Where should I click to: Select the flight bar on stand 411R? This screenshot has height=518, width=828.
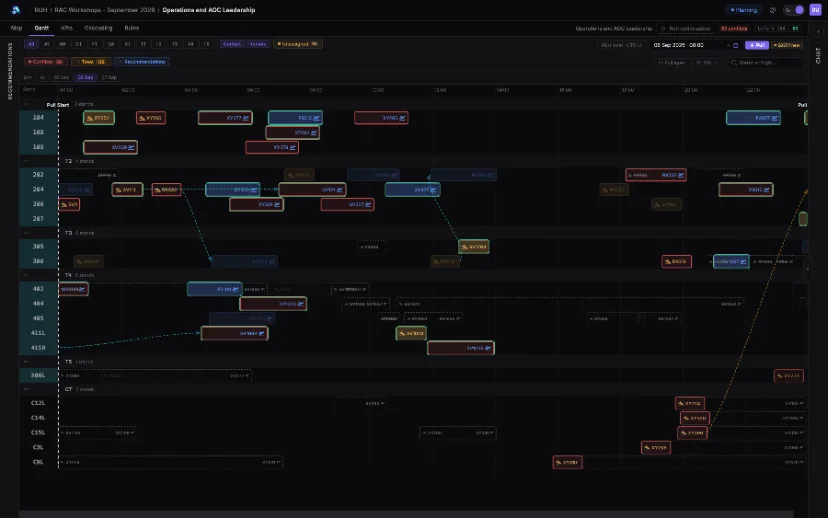point(461,348)
